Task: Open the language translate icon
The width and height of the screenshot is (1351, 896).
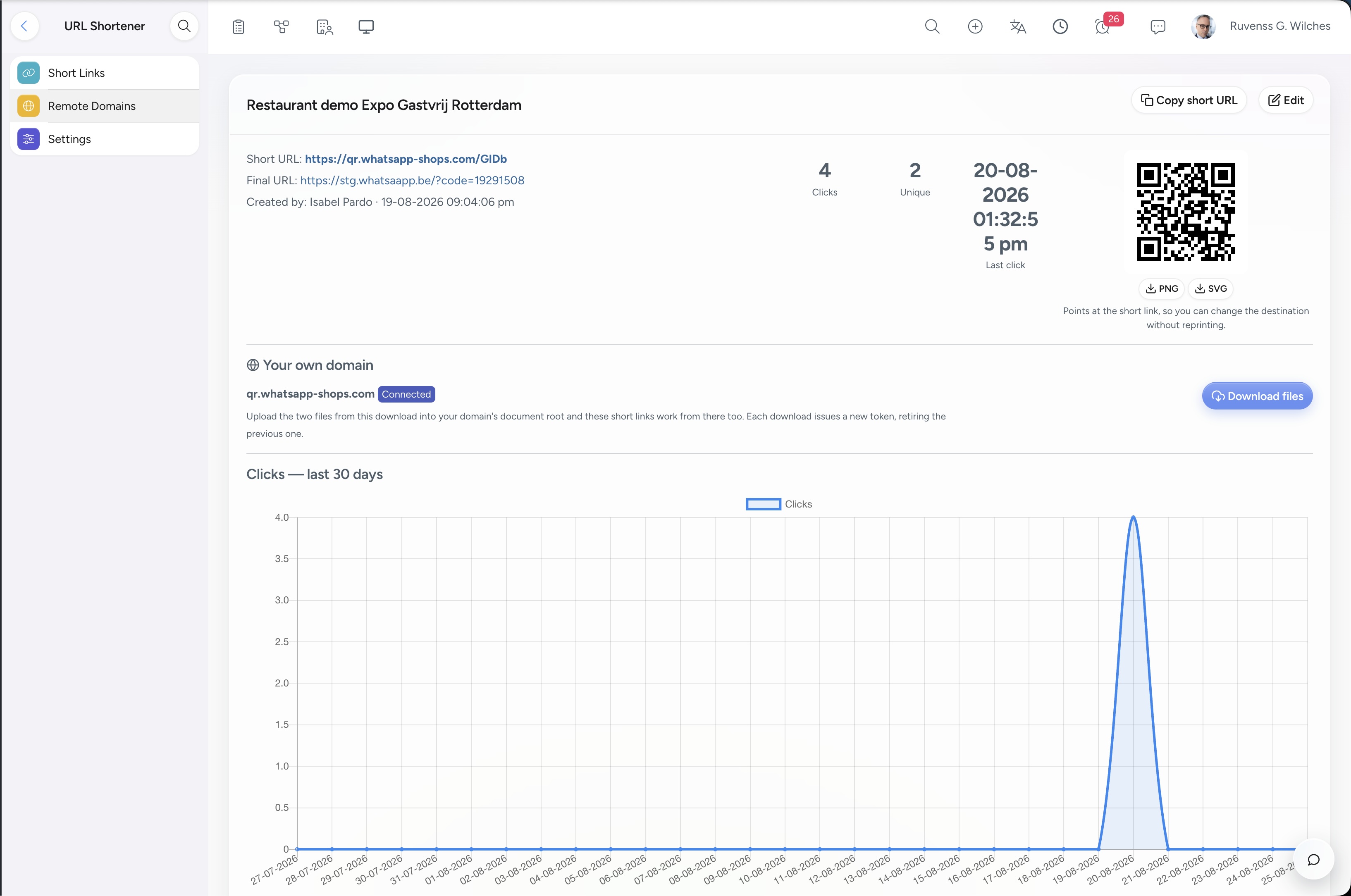Action: point(1018,26)
